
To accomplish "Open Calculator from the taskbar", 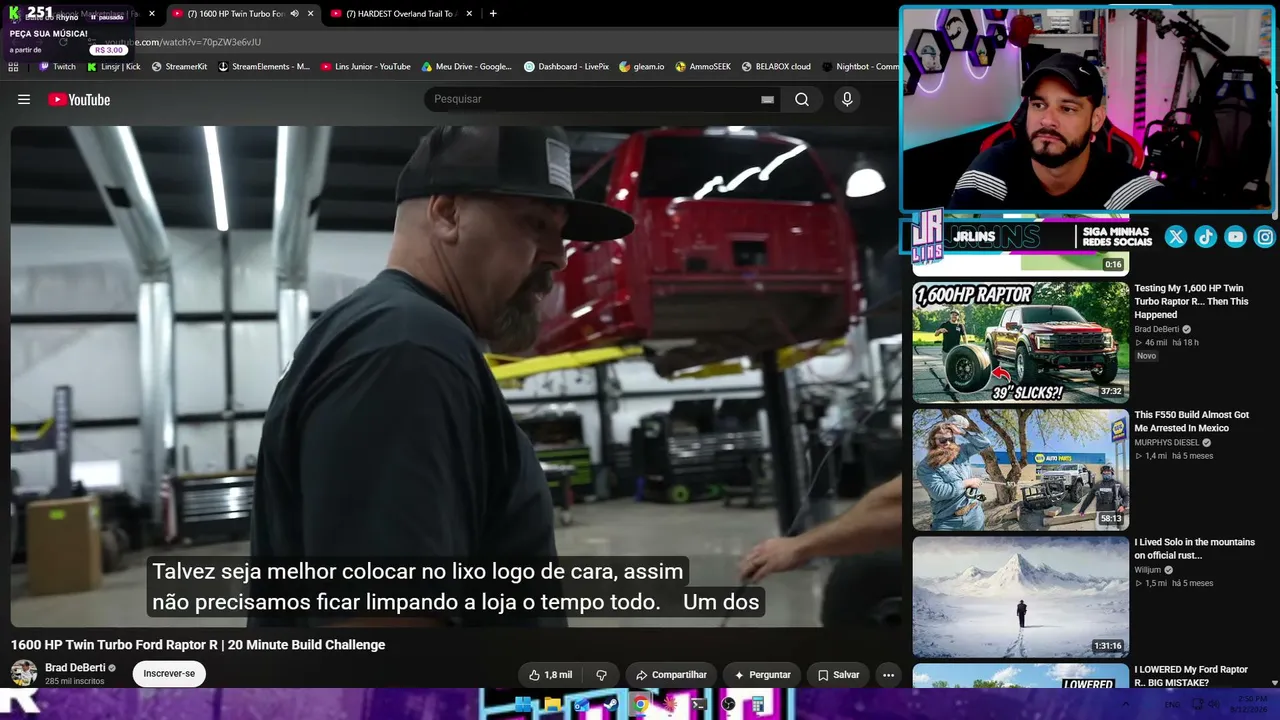I will point(758,704).
